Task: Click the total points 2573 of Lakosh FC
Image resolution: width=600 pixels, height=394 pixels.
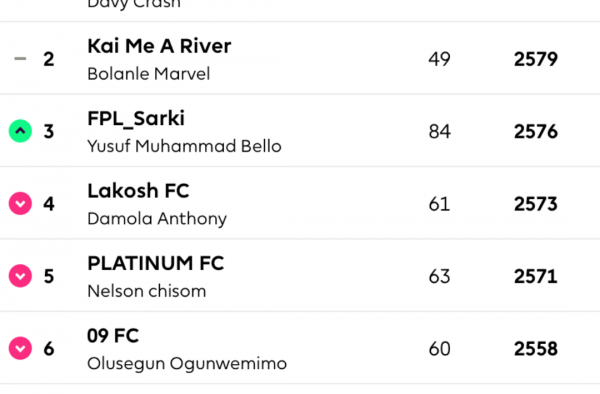Action: pyautogui.click(x=535, y=204)
